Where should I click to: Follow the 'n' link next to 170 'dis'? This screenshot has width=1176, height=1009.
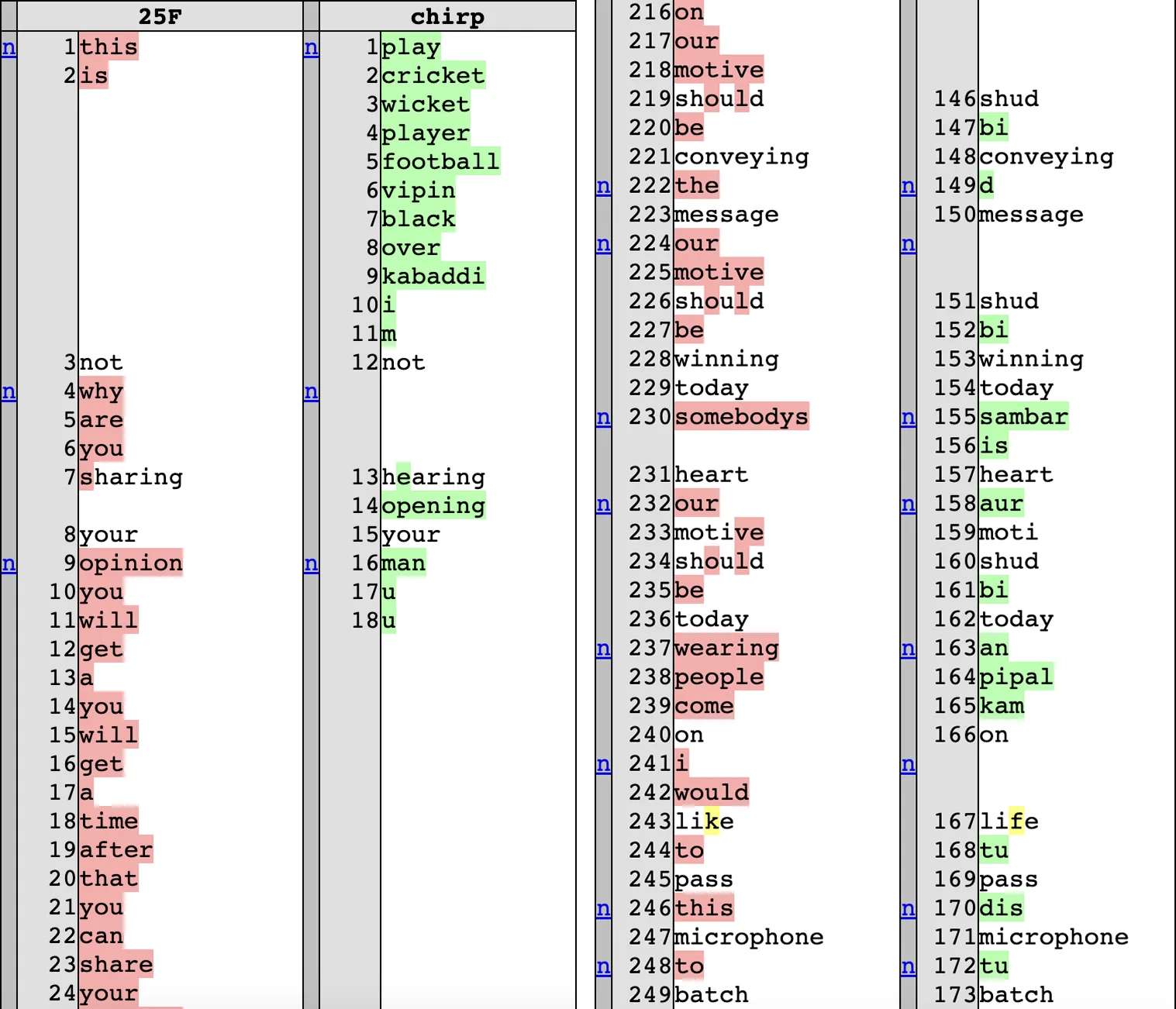[x=908, y=909]
